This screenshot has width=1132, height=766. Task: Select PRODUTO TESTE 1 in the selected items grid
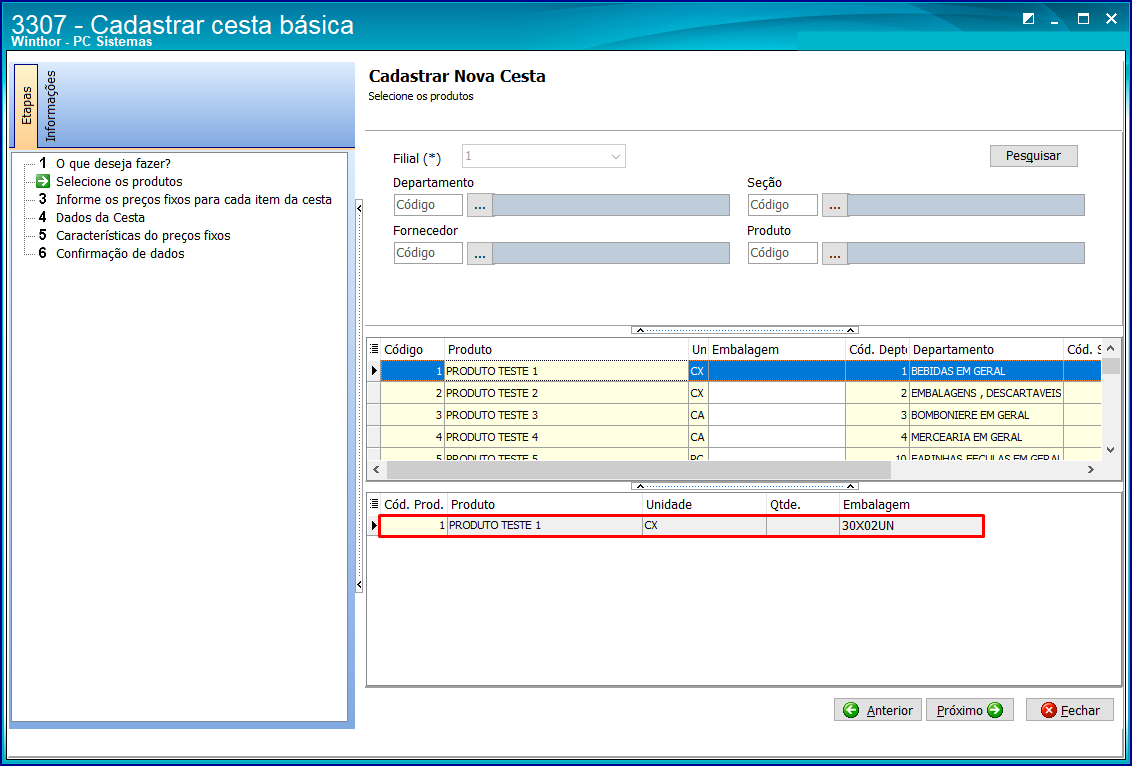point(682,526)
